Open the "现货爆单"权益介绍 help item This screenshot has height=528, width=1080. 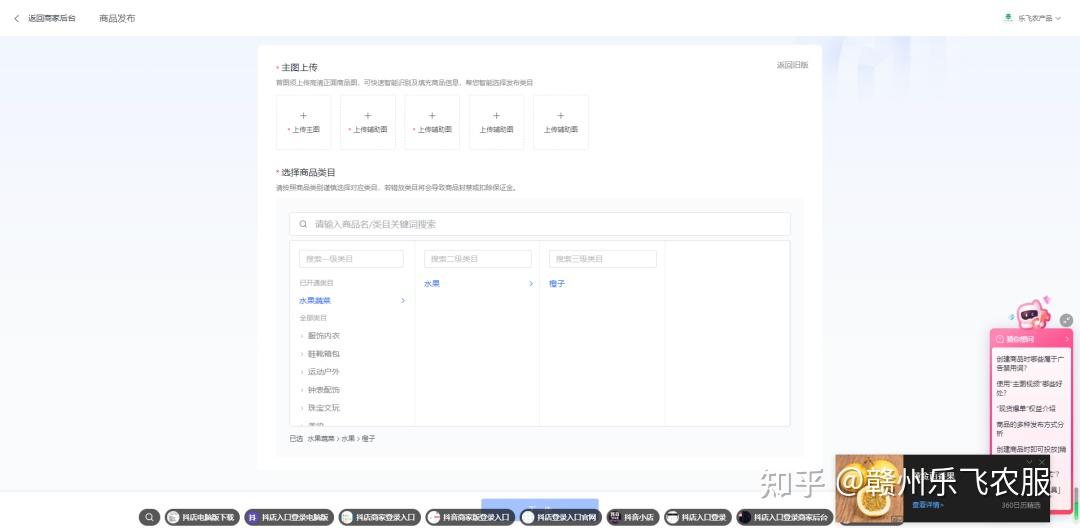[1026, 408]
